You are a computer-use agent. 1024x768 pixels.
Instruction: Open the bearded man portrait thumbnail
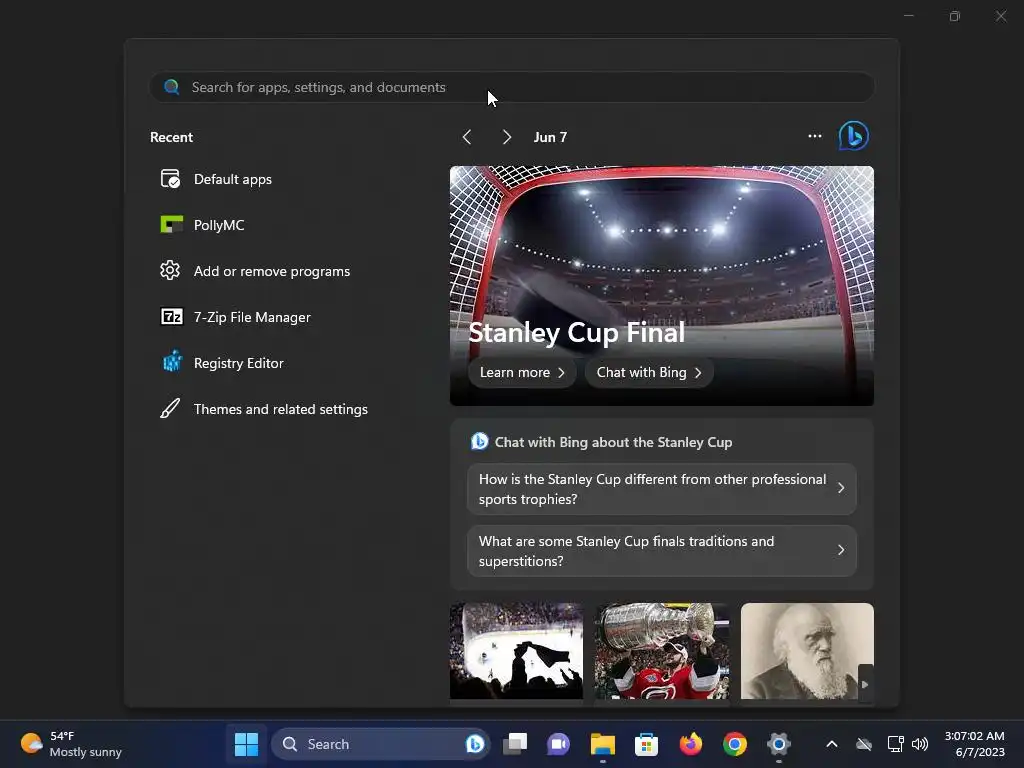[807, 651]
